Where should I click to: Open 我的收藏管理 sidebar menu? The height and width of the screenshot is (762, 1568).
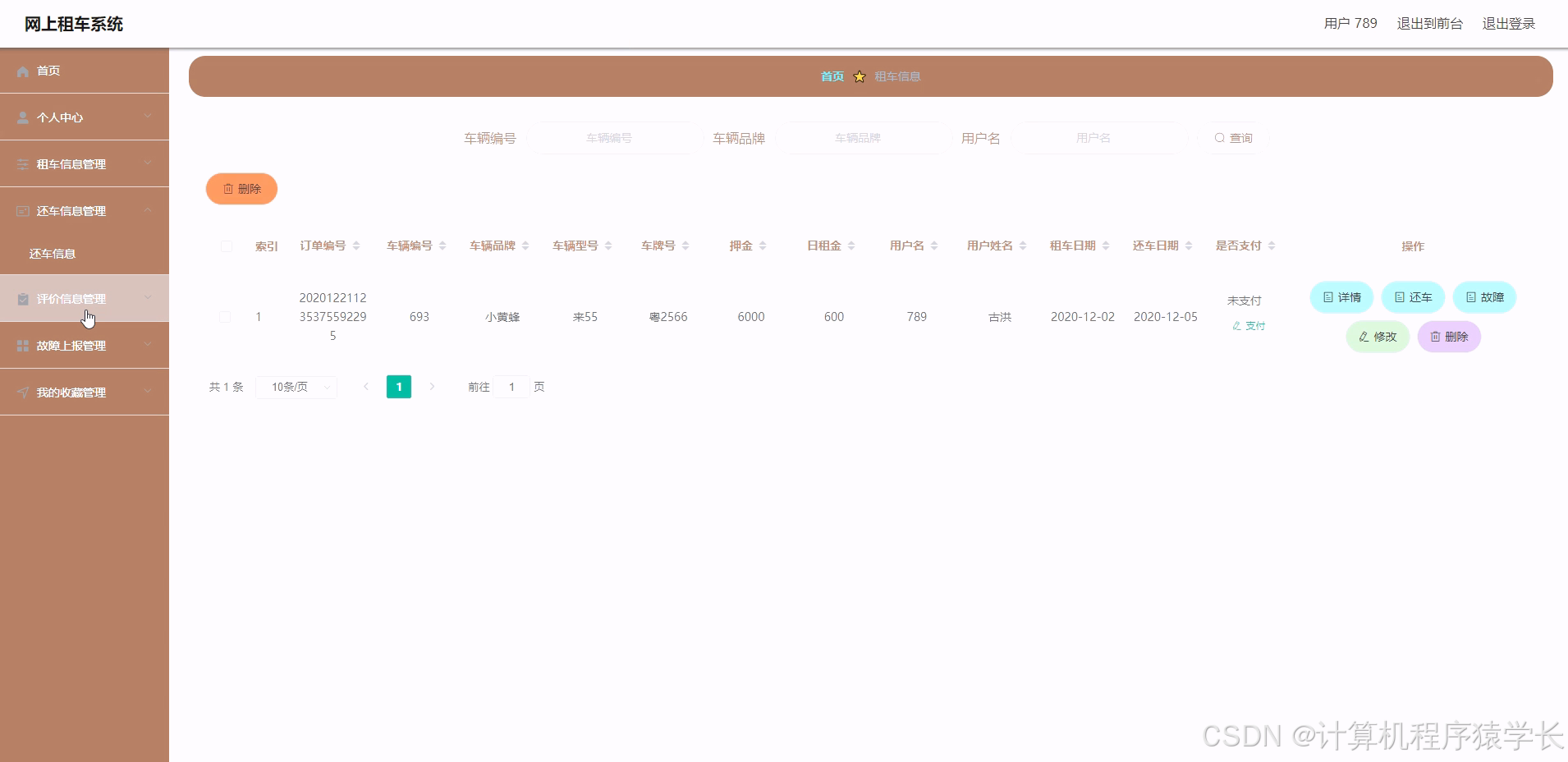(x=85, y=392)
